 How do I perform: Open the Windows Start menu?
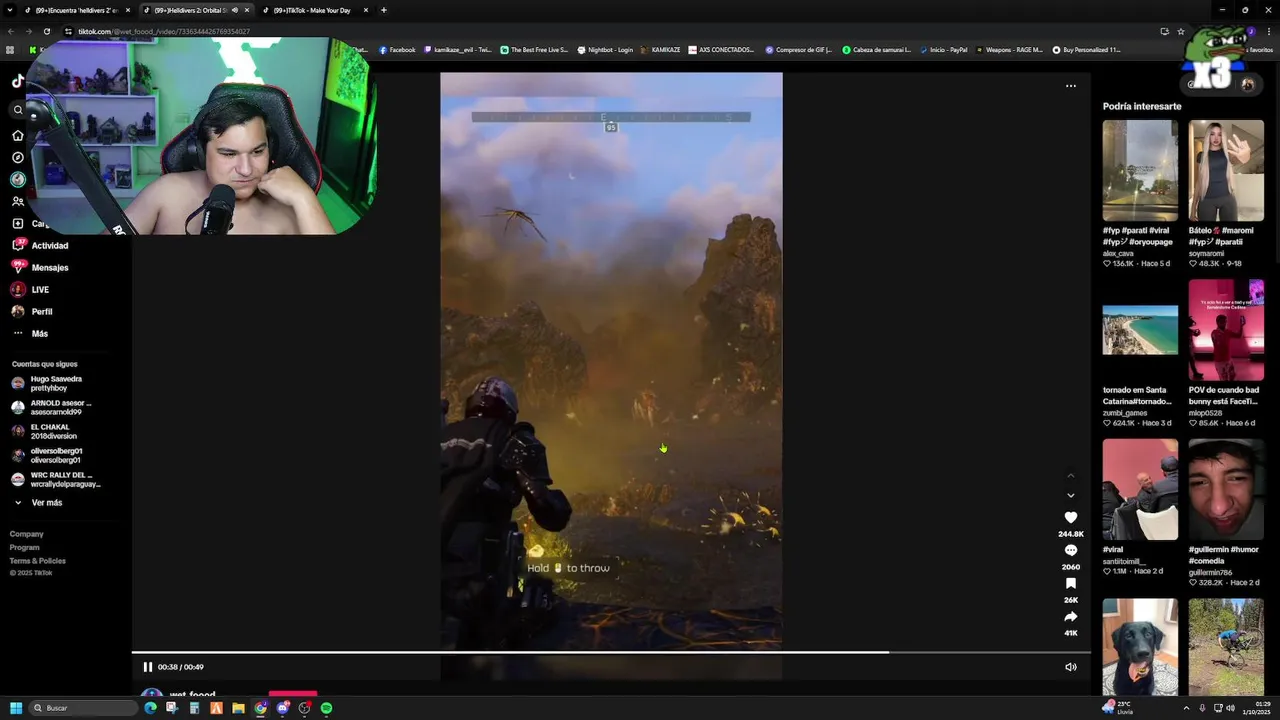(16, 708)
